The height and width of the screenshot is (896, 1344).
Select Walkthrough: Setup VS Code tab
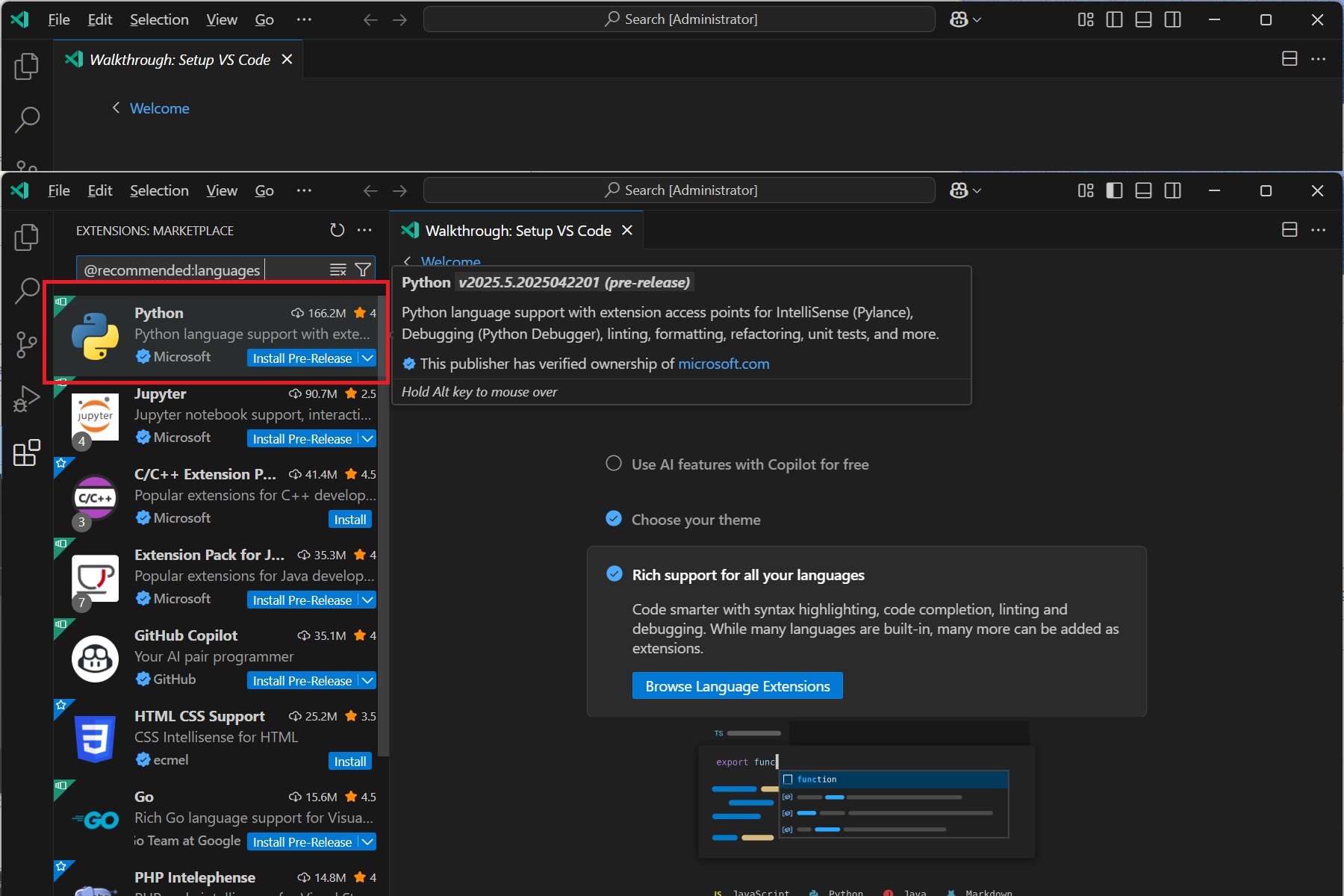tap(517, 231)
